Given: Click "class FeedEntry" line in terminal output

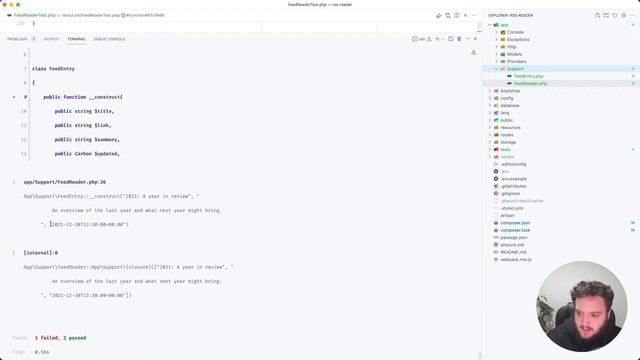Looking at the screenshot, I should 53,69.
